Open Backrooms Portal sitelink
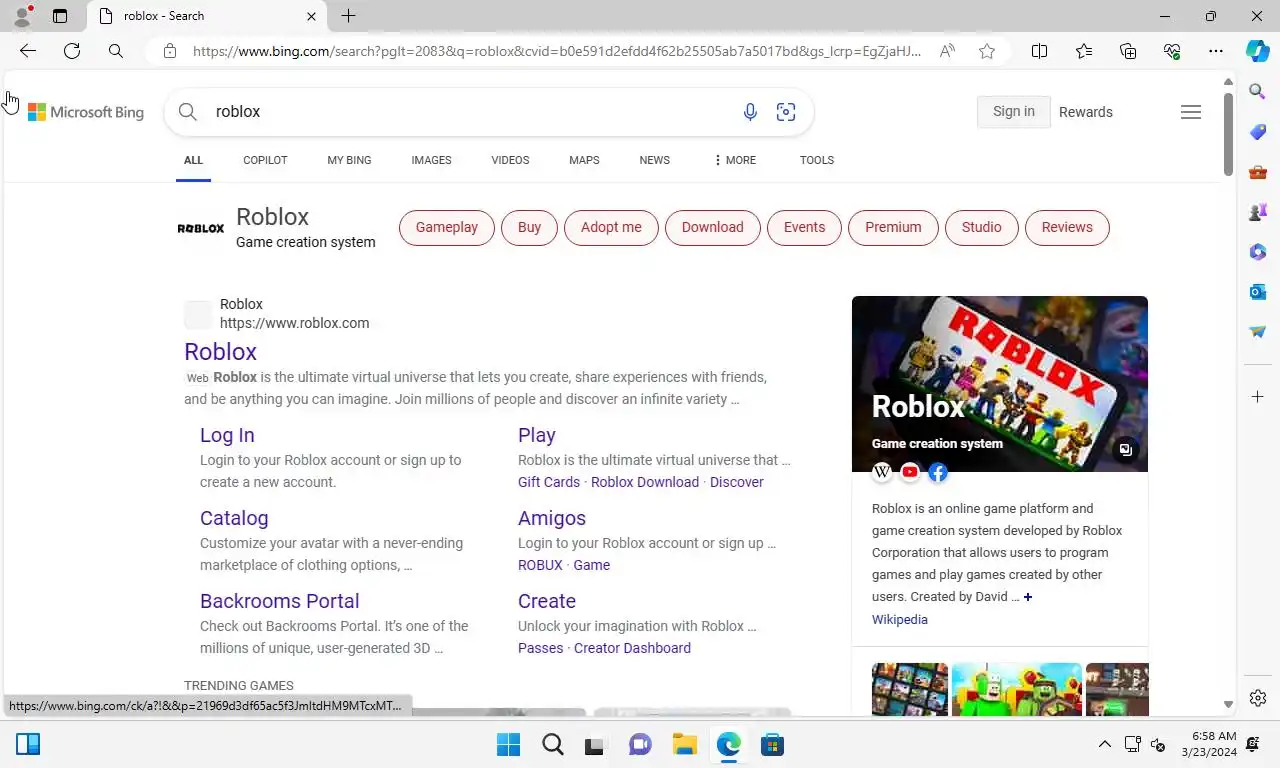The height and width of the screenshot is (768, 1280). point(279,601)
